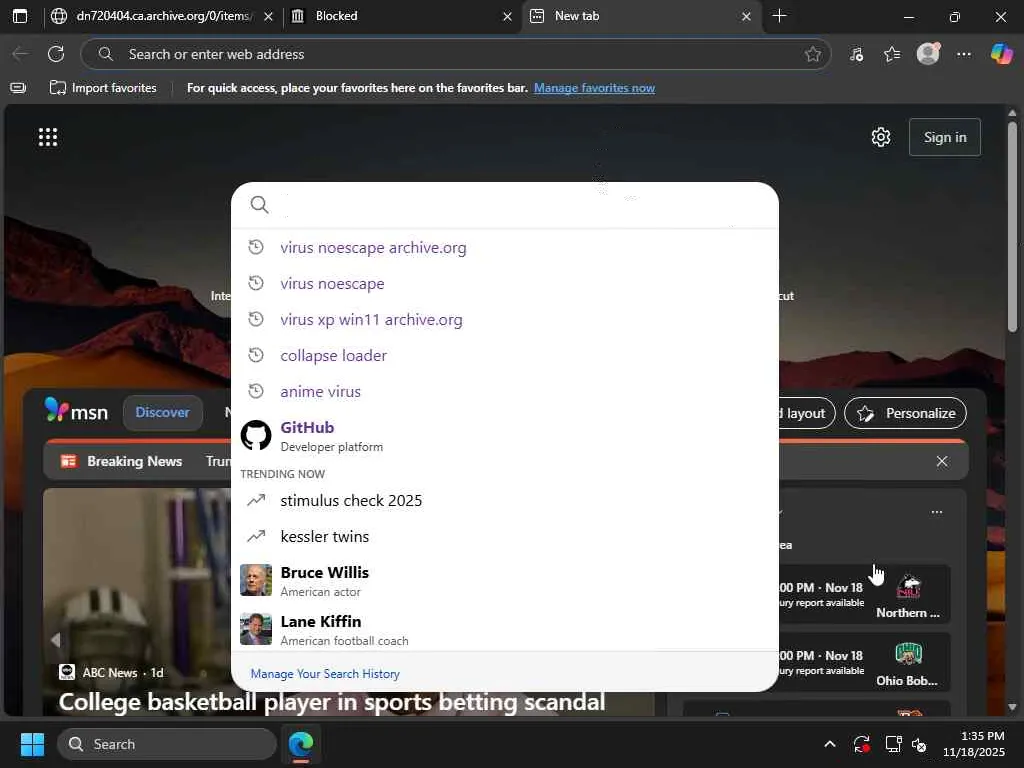Open the media control music icon
The height and width of the screenshot is (768, 1024).
point(856,54)
